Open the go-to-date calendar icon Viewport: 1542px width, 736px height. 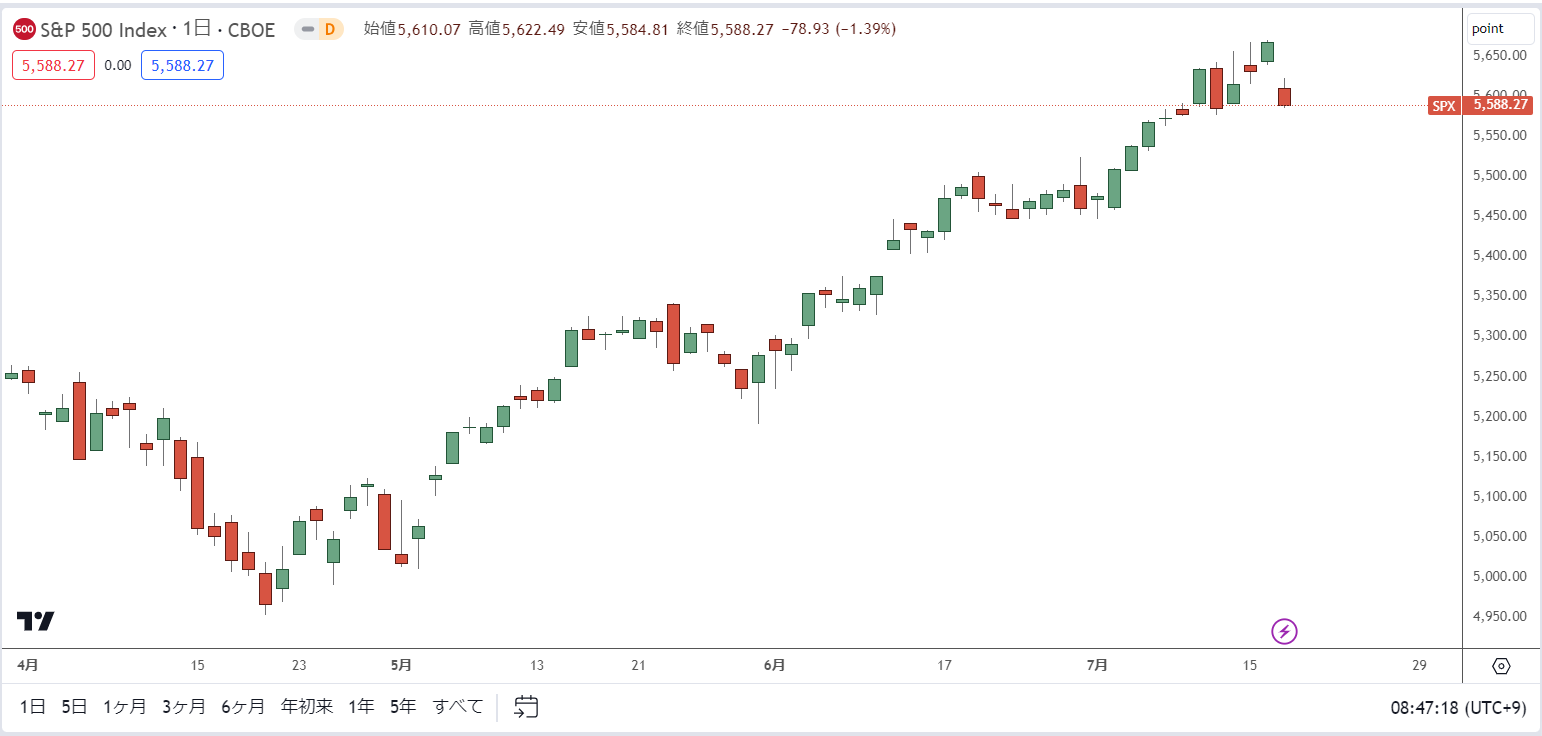[x=526, y=707]
